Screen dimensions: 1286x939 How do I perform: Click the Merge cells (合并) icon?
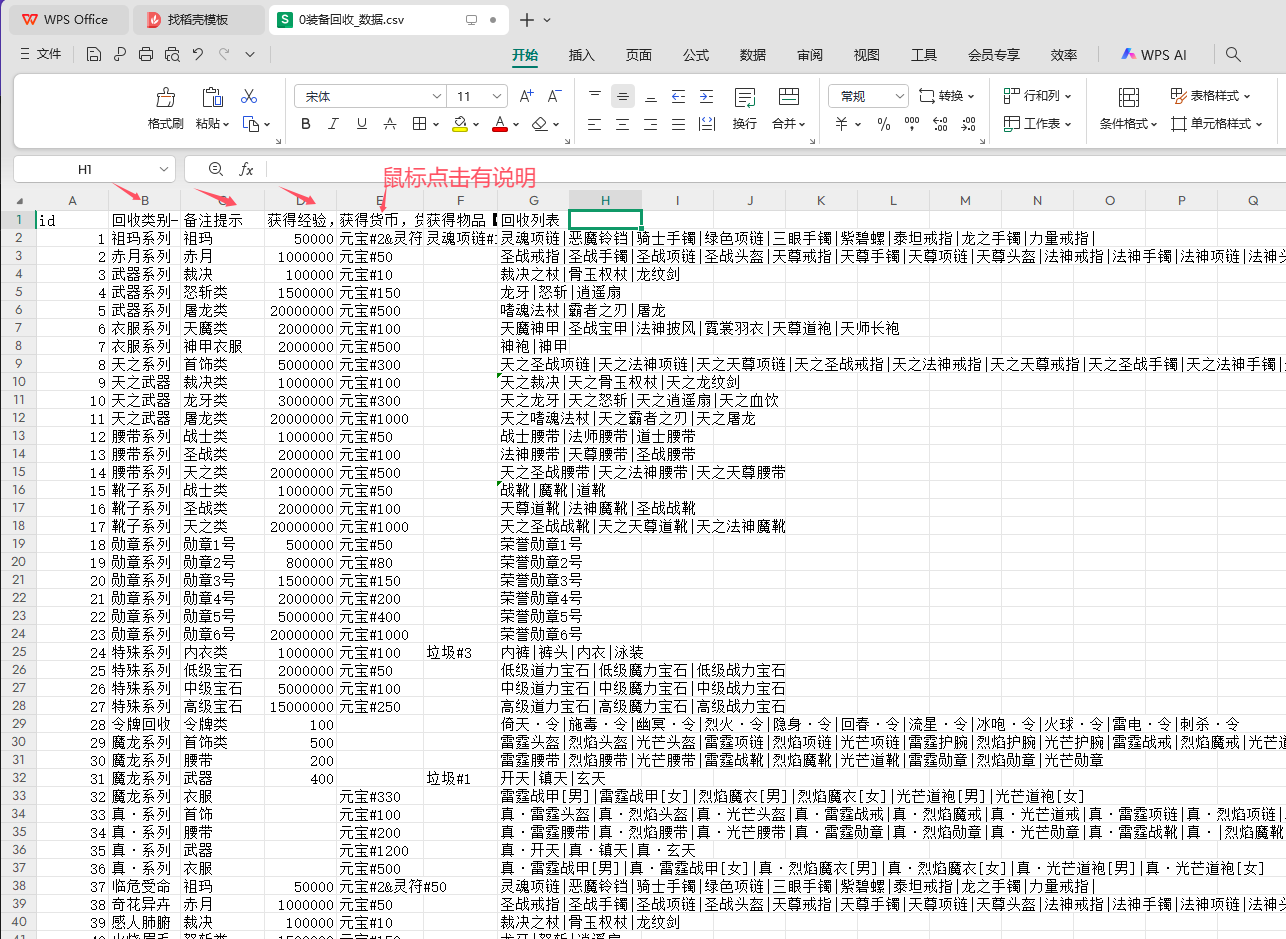coord(789,97)
